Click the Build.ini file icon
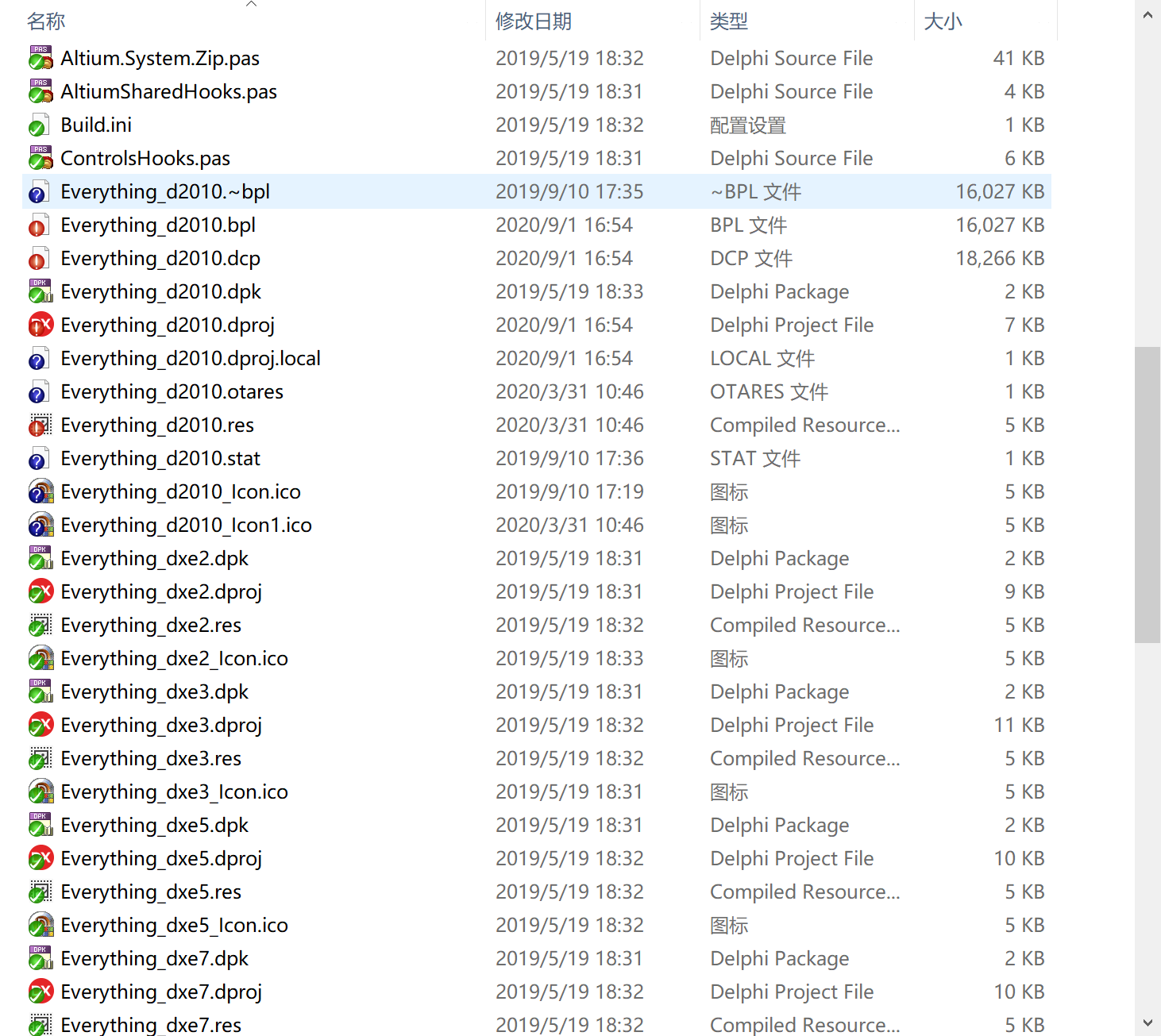 coord(38,125)
